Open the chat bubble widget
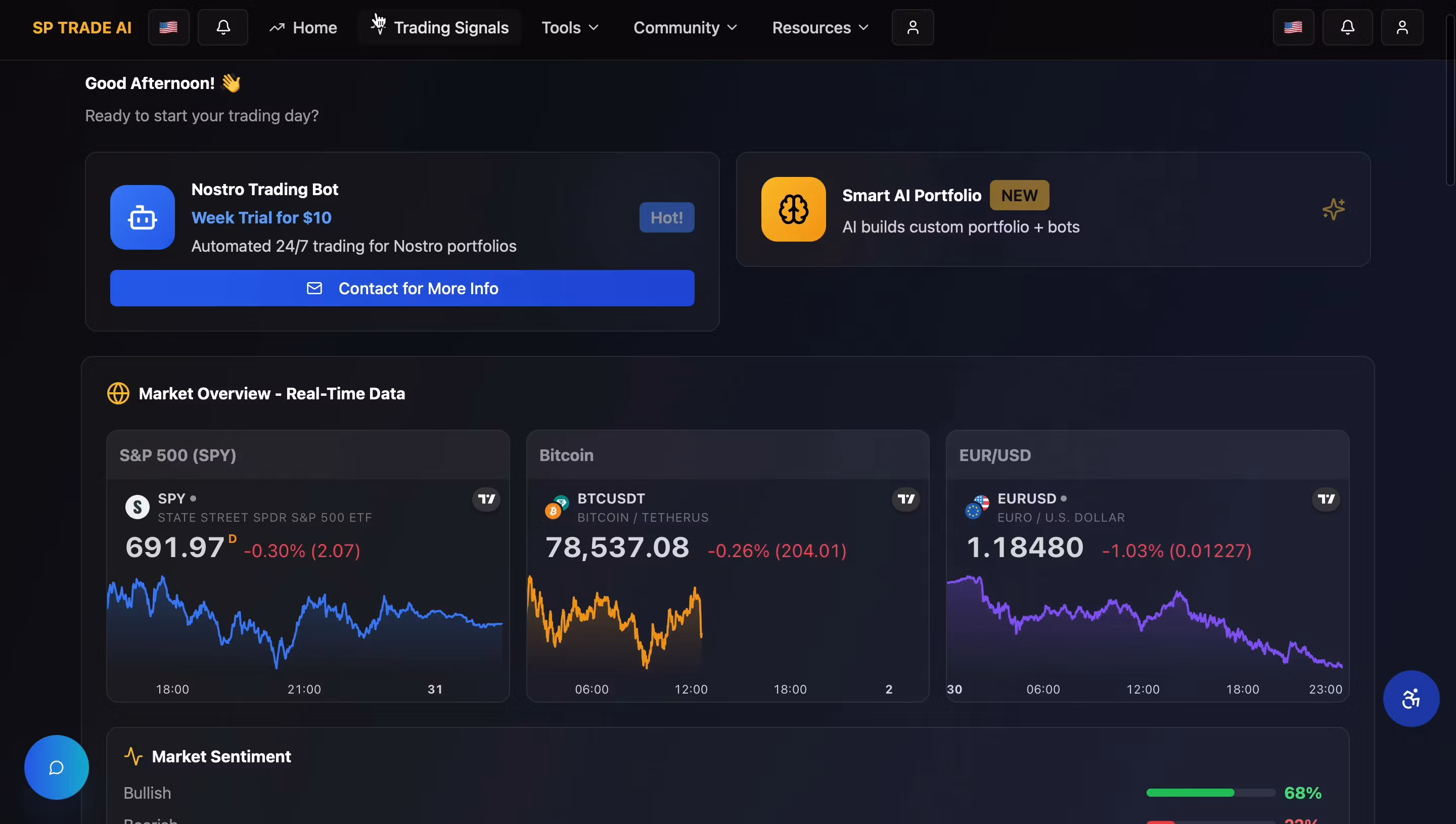The width and height of the screenshot is (1456, 824). [x=56, y=767]
